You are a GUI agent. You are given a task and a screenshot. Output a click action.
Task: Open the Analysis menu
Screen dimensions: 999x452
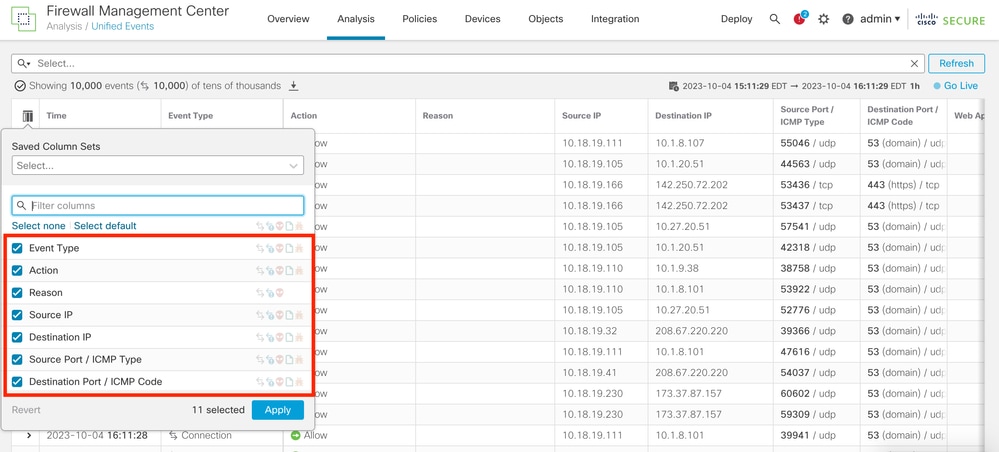coord(356,19)
